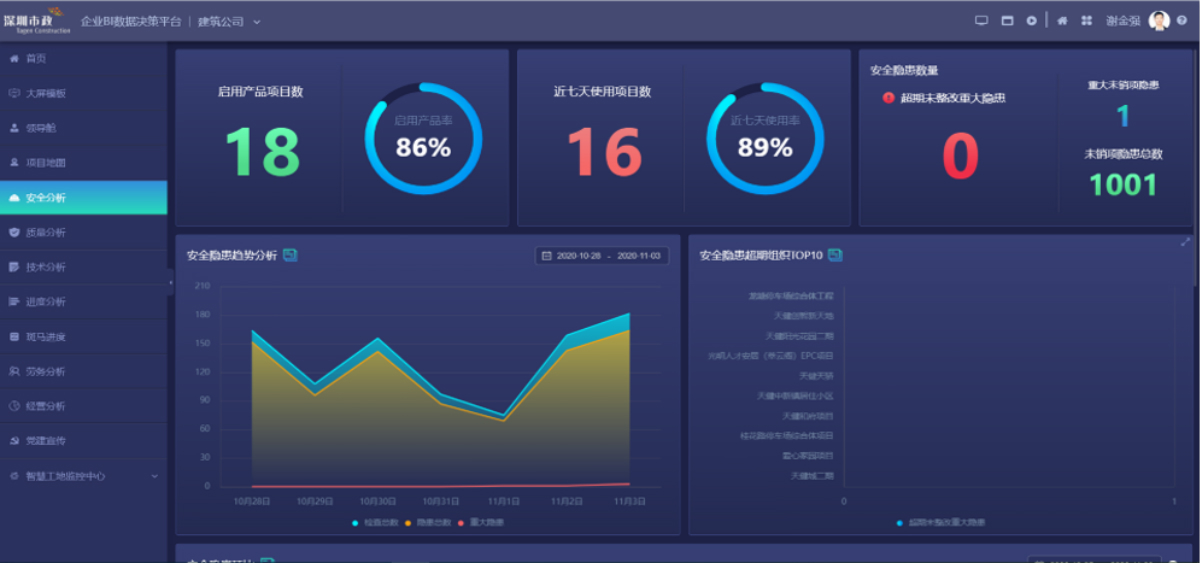Click the monitor display icon in header
The width and height of the screenshot is (1200, 563).
pos(981,21)
